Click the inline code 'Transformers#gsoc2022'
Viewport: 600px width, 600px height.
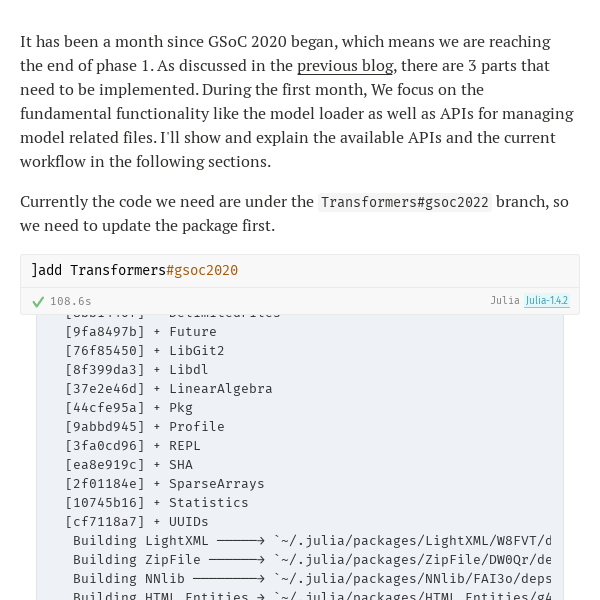pos(405,202)
